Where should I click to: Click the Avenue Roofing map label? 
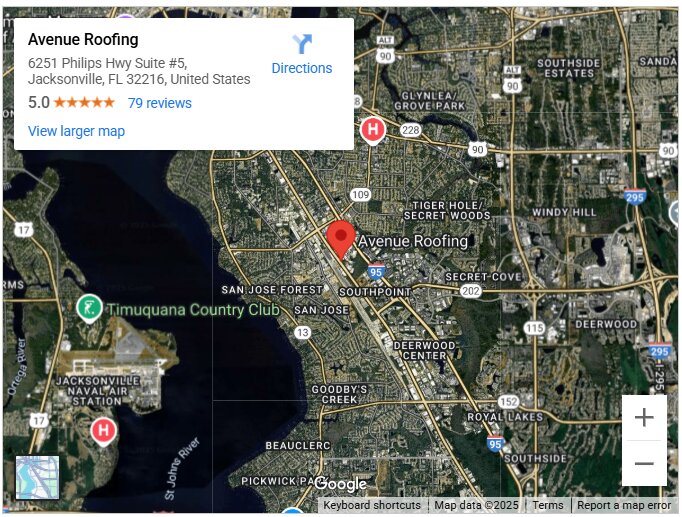pyautogui.click(x=413, y=241)
